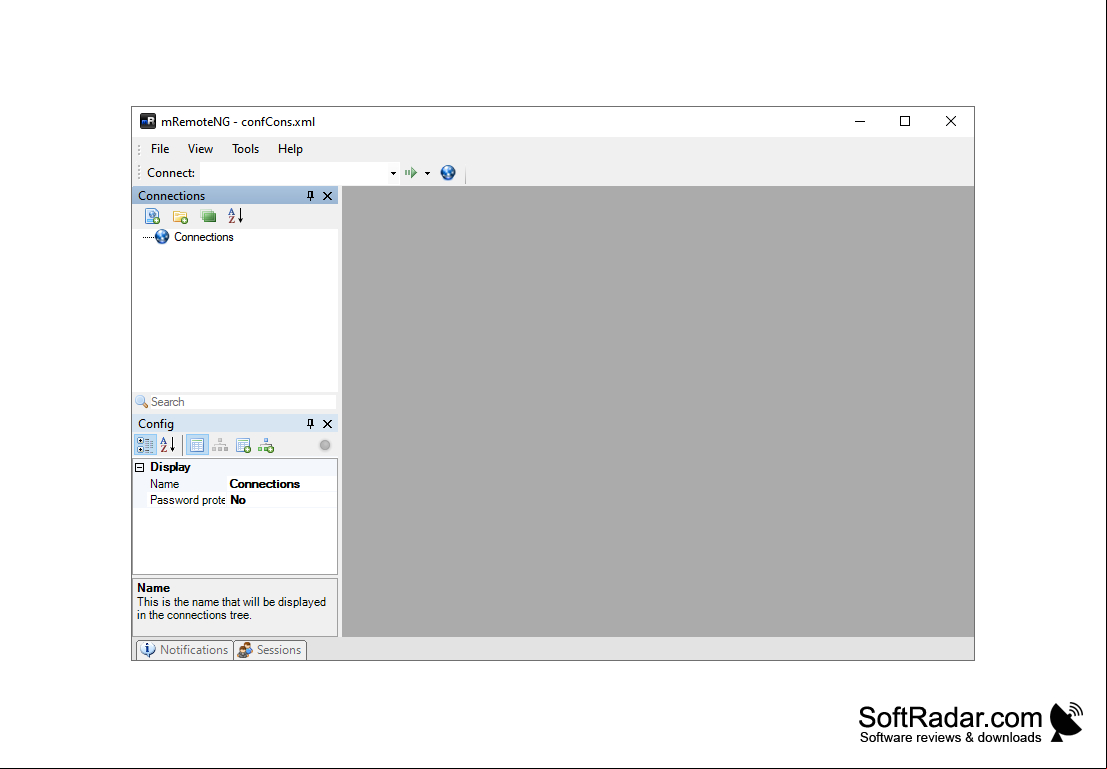Click the Connect address input field

pyautogui.click(x=294, y=173)
